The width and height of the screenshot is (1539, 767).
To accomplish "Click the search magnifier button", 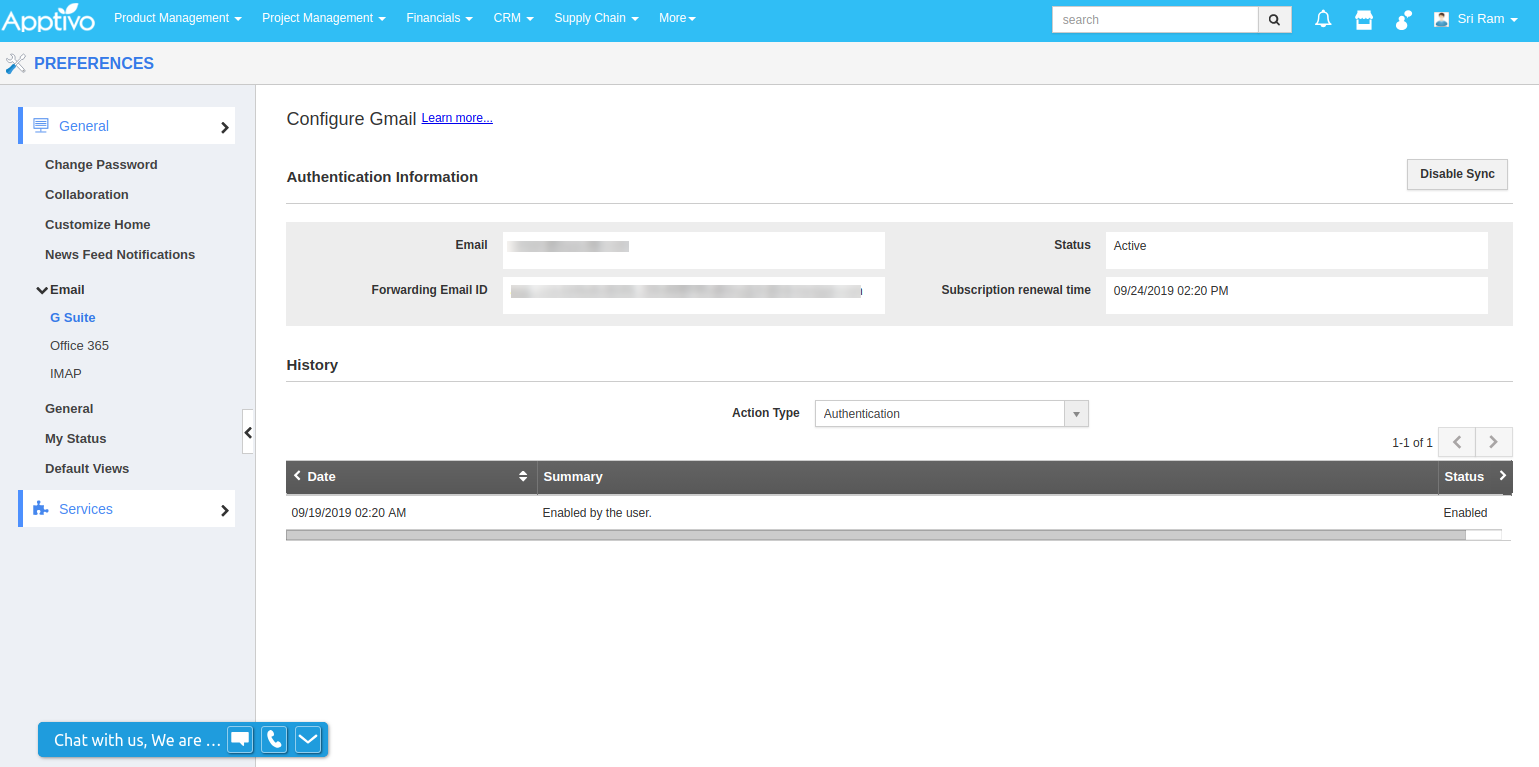I will click(x=1274, y=19).
